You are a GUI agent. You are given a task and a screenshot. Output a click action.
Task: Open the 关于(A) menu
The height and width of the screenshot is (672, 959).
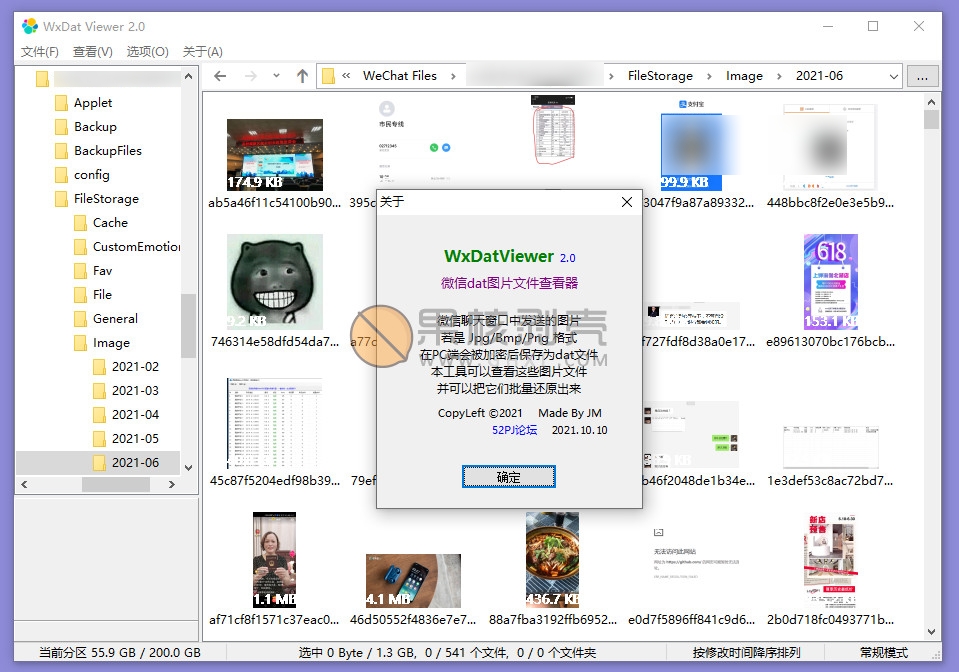[202, 51]
